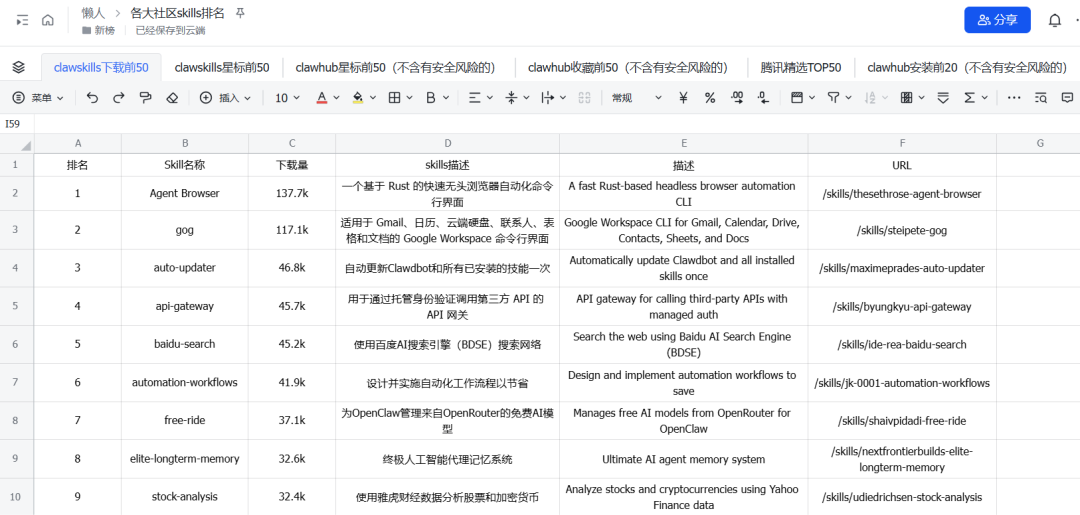Expand the 插入 insert dropdown

click(227, 98)
